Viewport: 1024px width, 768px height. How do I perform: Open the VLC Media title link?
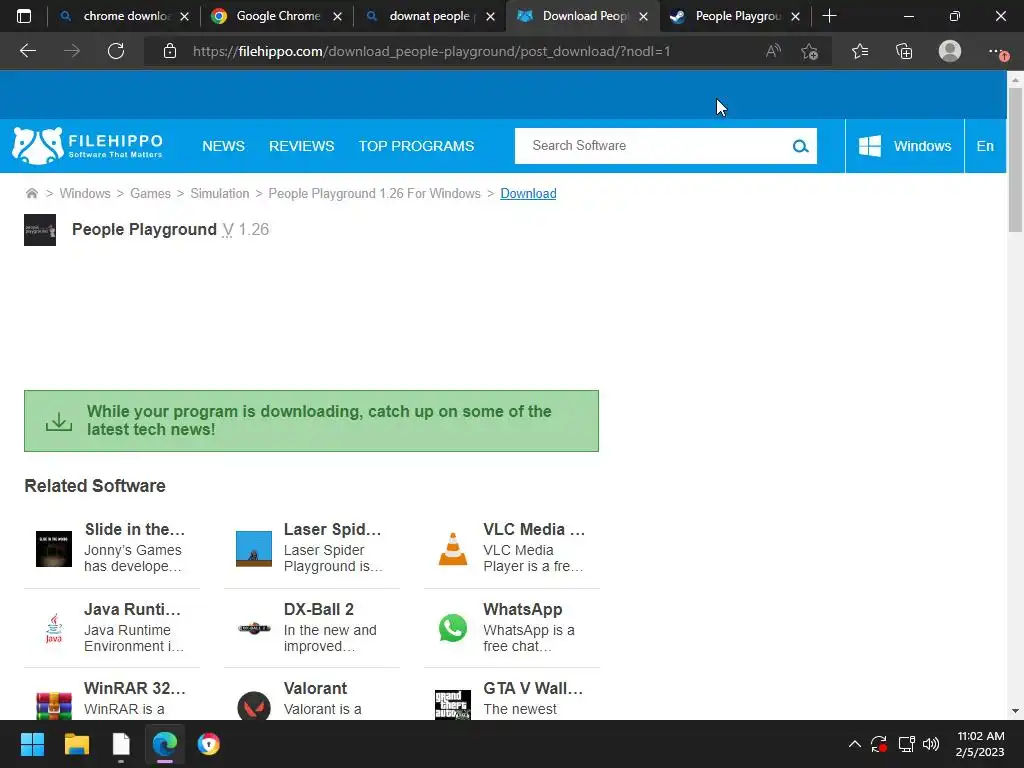tap(534, 529)
